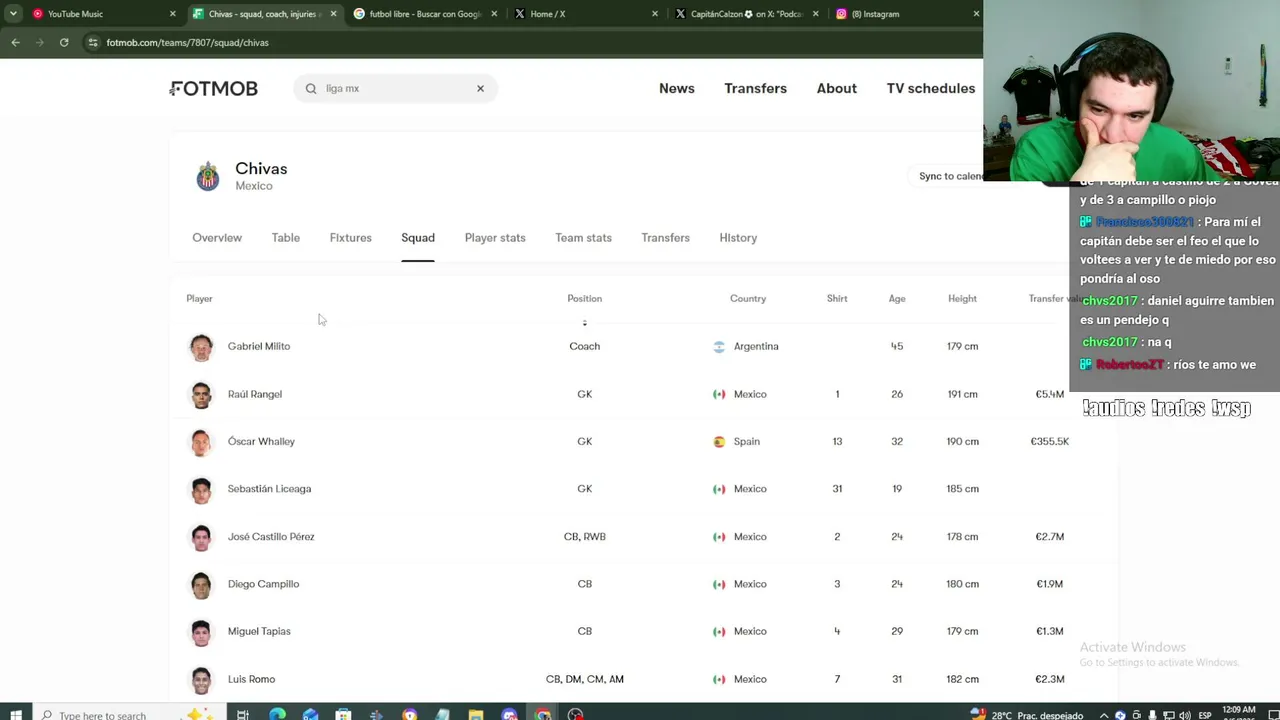Screen dimensions: 1280x720
Task: Click the Chivas team crest
Action: [x=208, y=177]
